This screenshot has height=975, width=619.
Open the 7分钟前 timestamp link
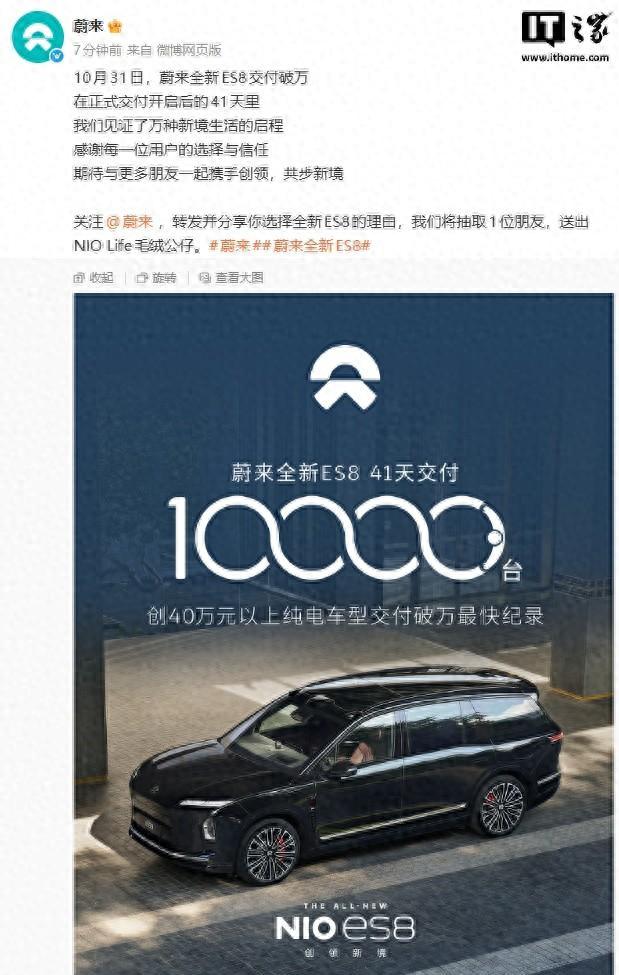click(98, 50)
